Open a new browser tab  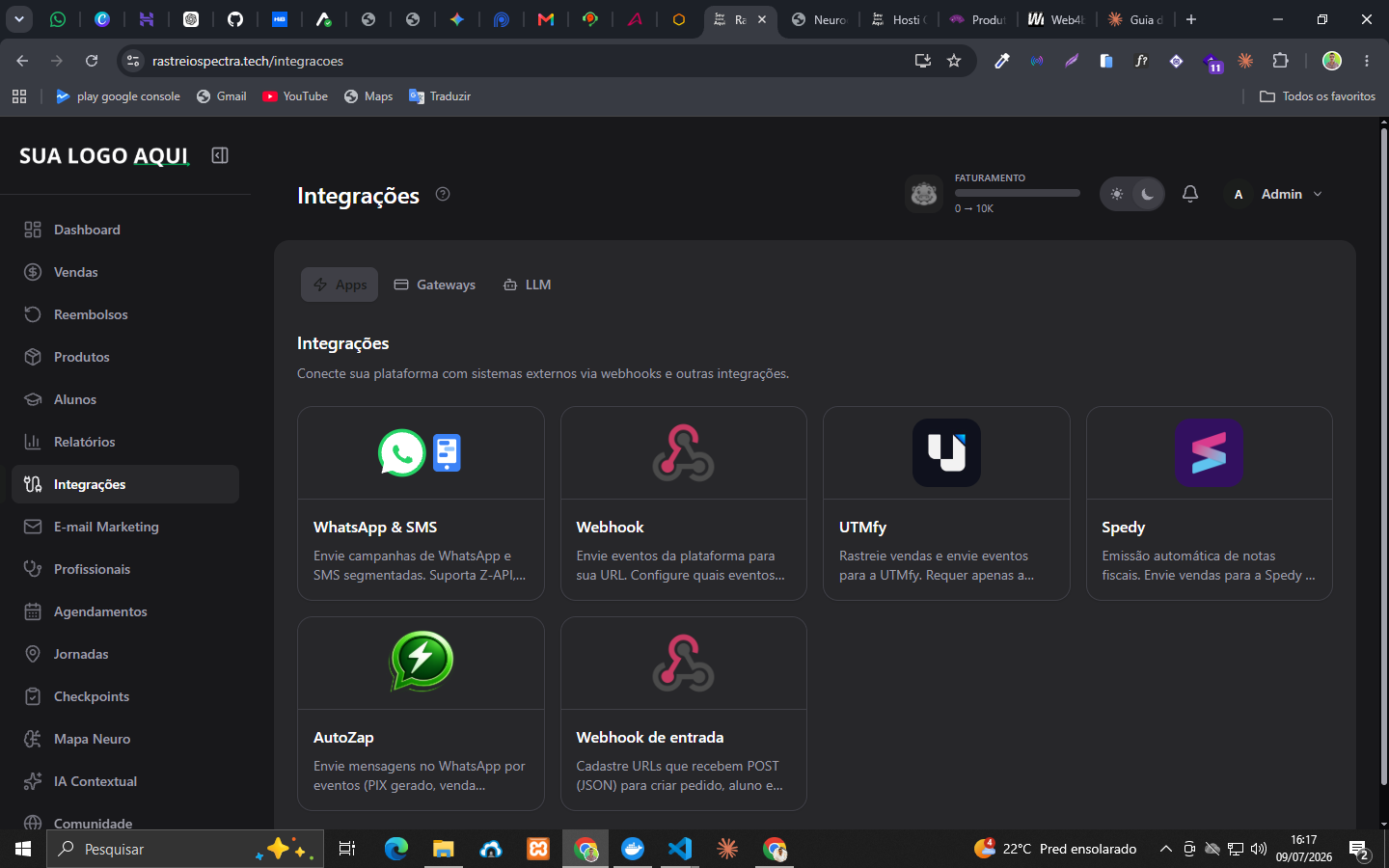[x=1191, y=19]
